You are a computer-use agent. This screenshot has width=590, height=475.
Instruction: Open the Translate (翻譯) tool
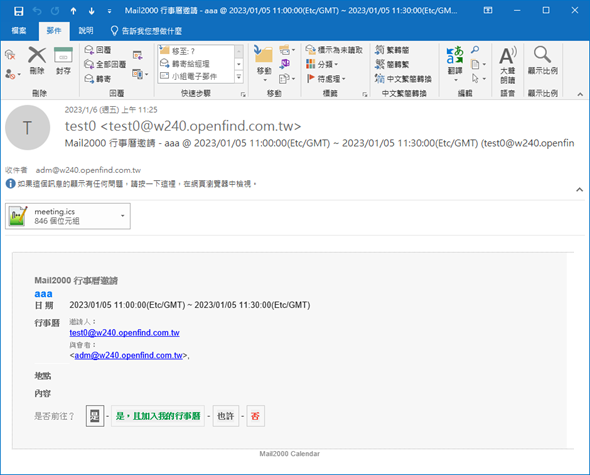pos(455,63)
